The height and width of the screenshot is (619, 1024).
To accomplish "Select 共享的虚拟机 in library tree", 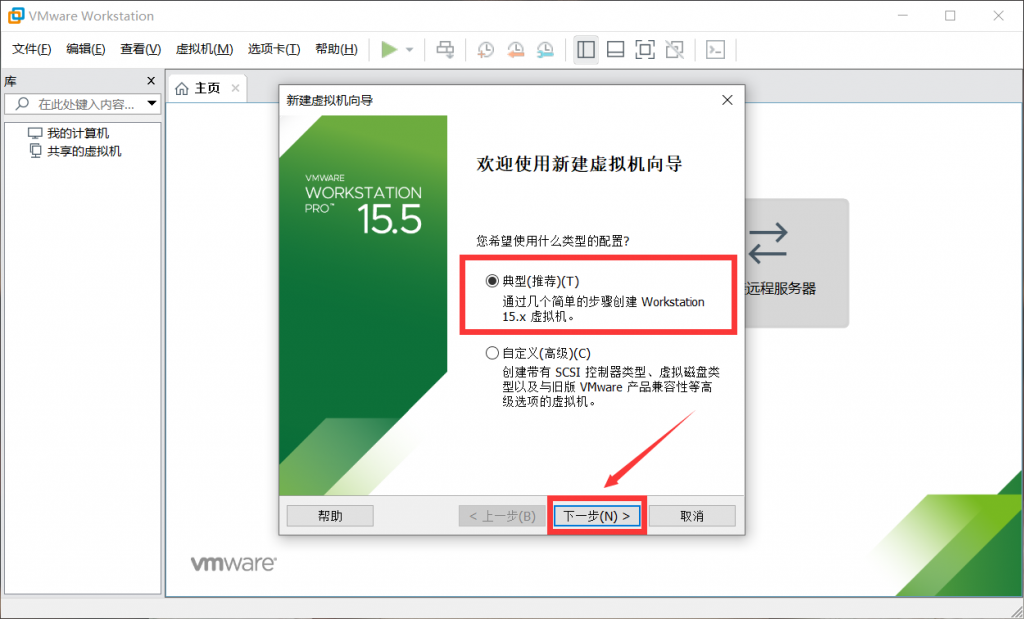I will (x=84, y=151).
